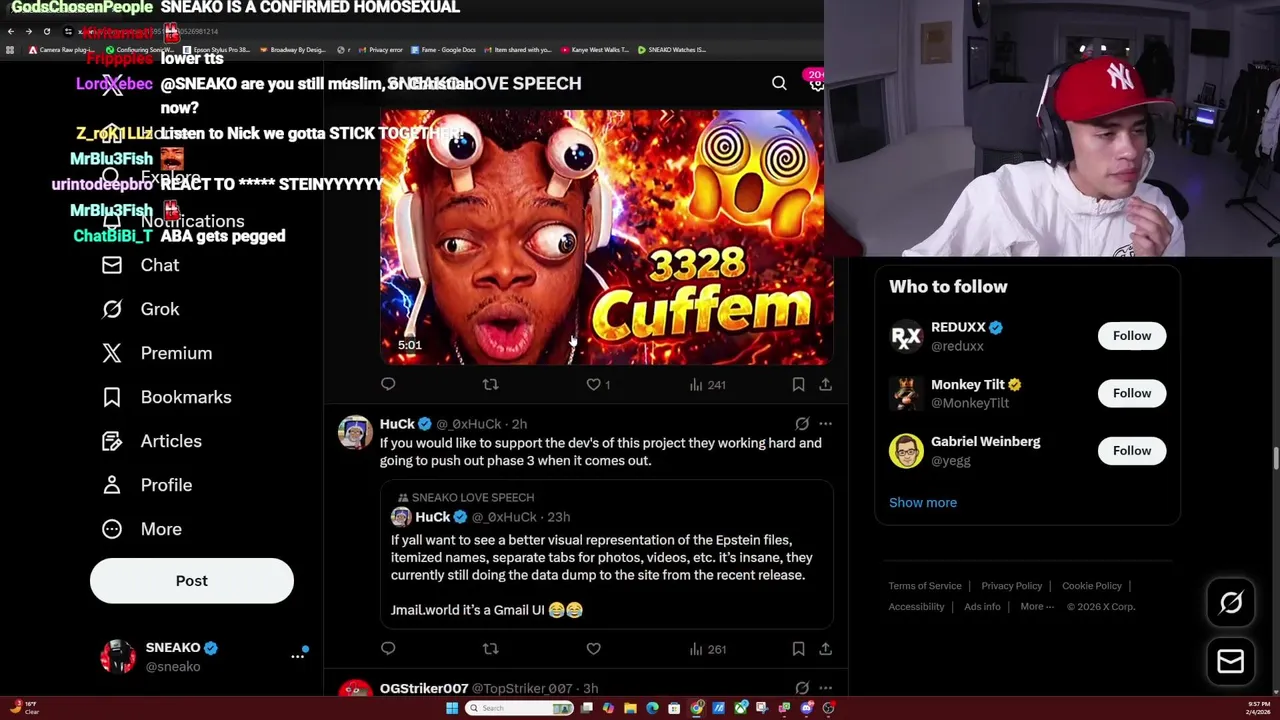This screenshot has width=1280, height=720.
Task: Open the three-dot menu on HuCk's post
Action: (x=825, y=424)
